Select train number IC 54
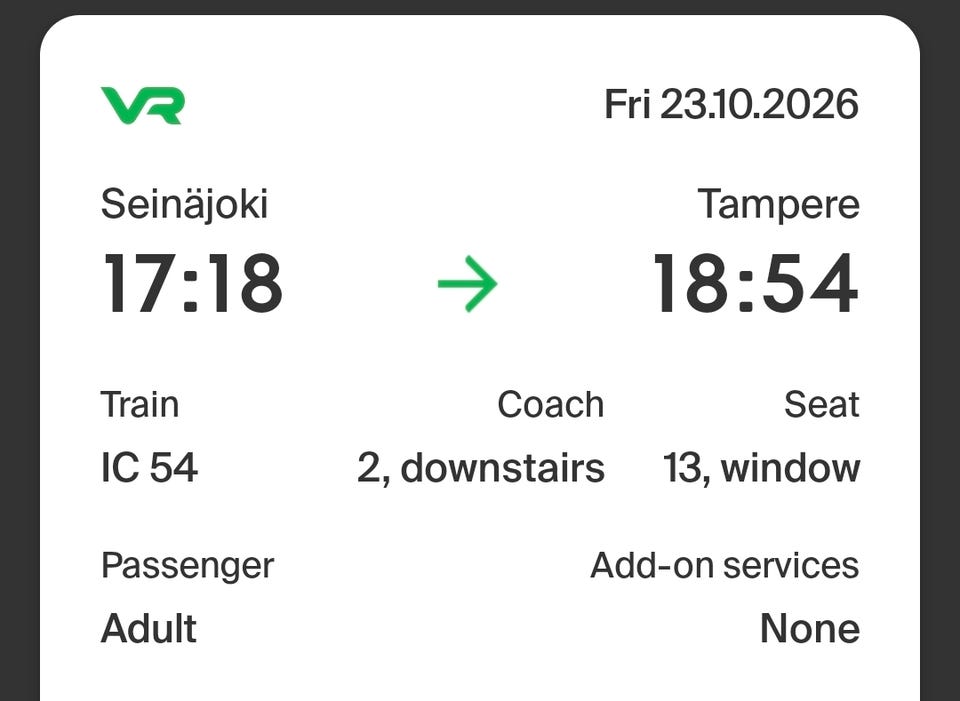Image resolution: width=960 pixels, height=701 pixels. (149, 468)
